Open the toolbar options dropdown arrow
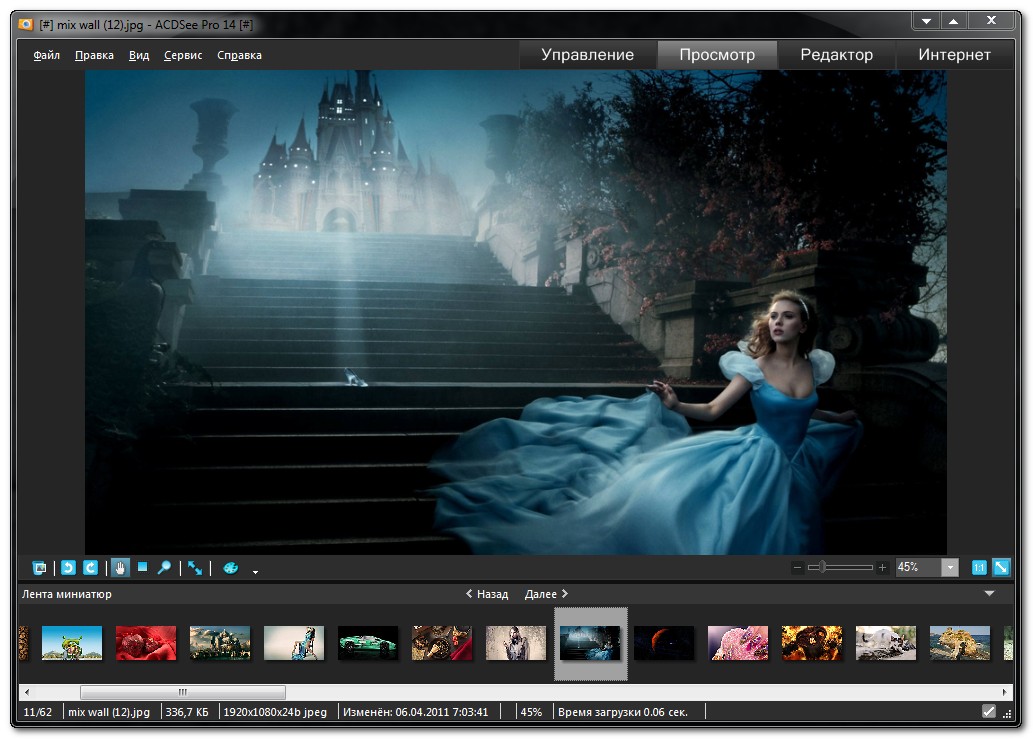1033x739 pixels. tap(256, 572)
